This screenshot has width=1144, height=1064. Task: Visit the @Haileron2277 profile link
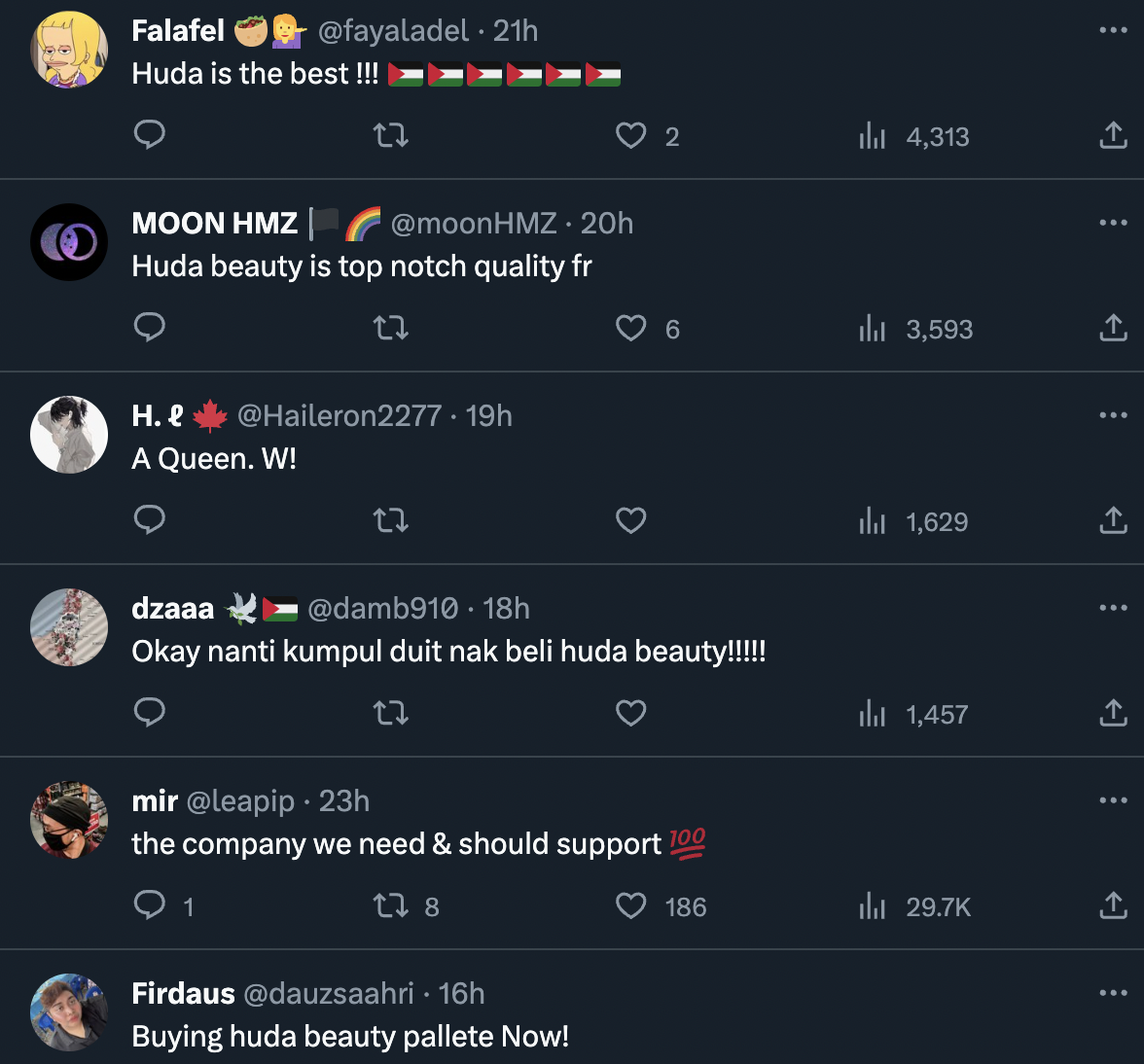point(340,416)
